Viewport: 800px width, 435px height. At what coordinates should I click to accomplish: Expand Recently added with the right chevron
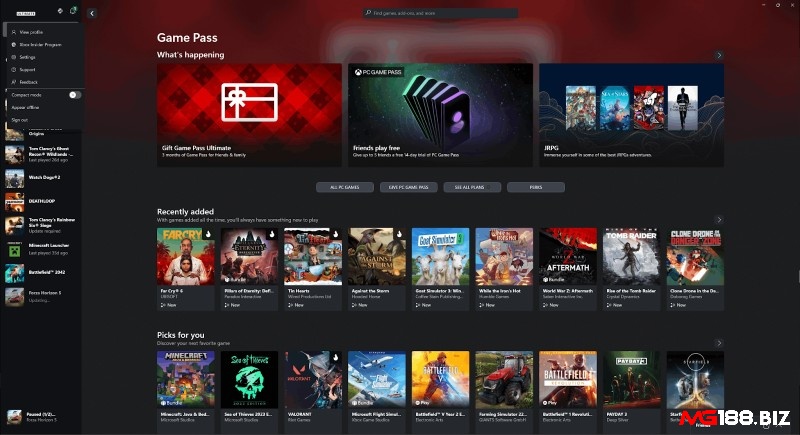pos(719,219)
